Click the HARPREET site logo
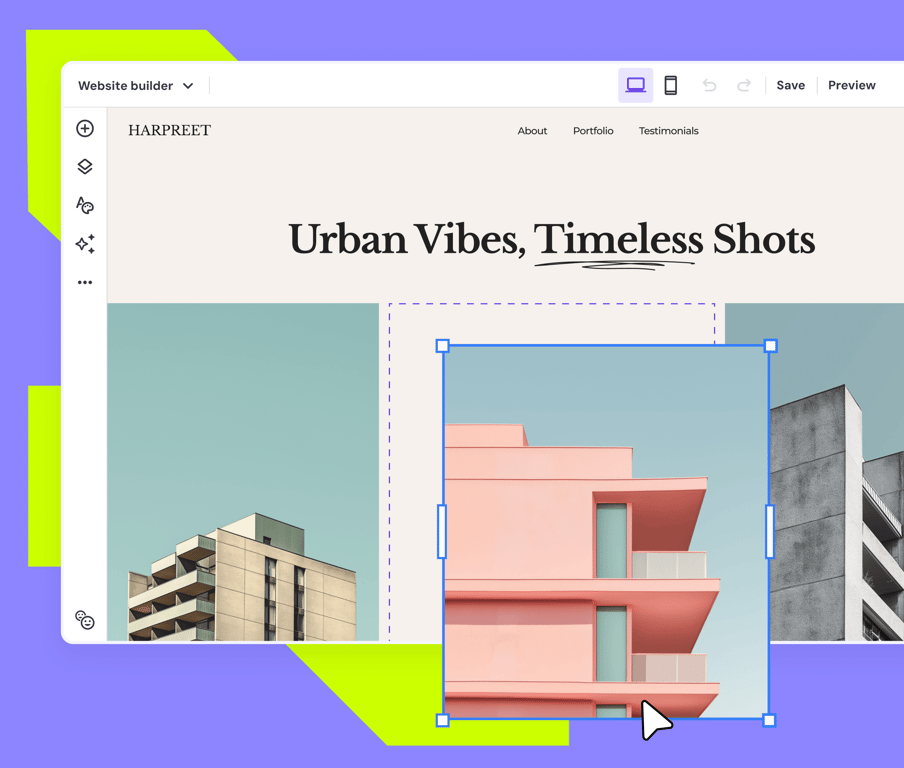904x768 pixels. (170, 130)
